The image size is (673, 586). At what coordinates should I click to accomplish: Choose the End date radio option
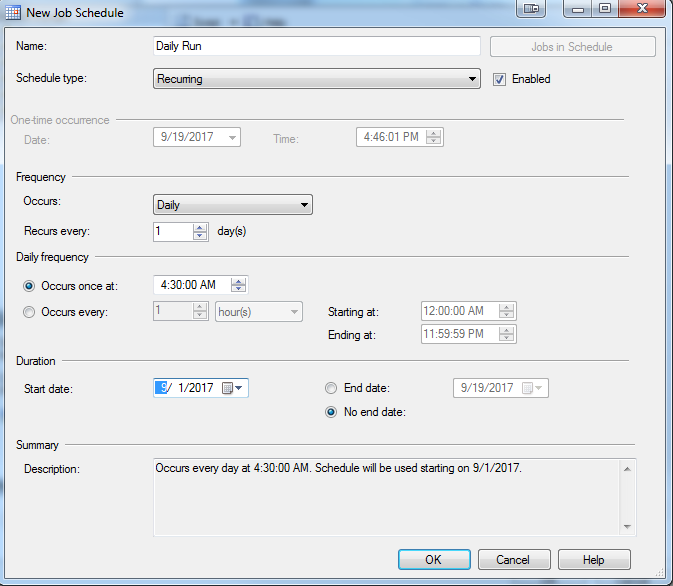(331, 388)
